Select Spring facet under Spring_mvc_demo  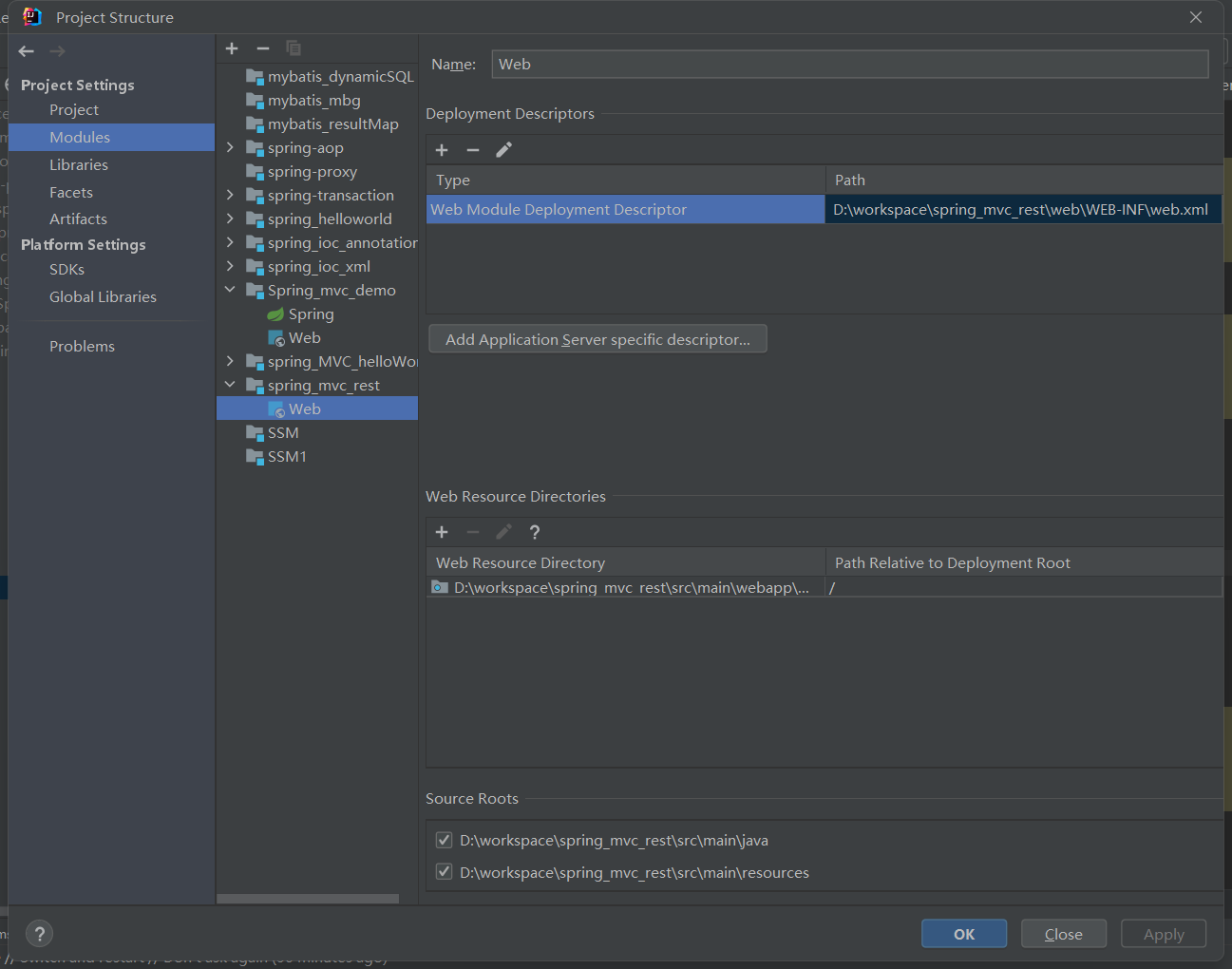coord(300,314)
